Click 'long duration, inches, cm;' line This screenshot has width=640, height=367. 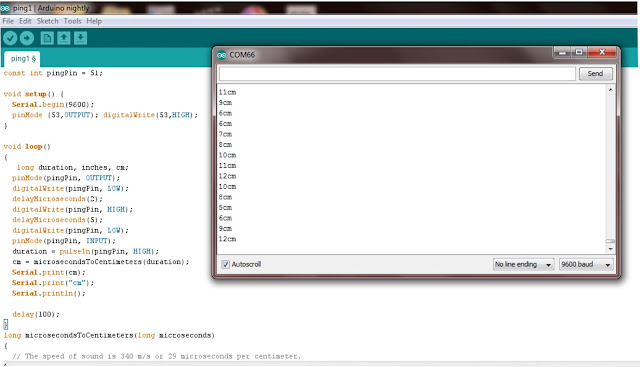coord(73,168)
